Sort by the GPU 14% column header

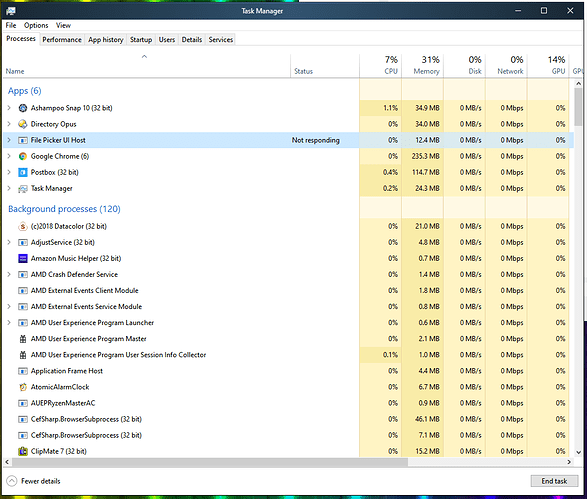click(548, 66)
